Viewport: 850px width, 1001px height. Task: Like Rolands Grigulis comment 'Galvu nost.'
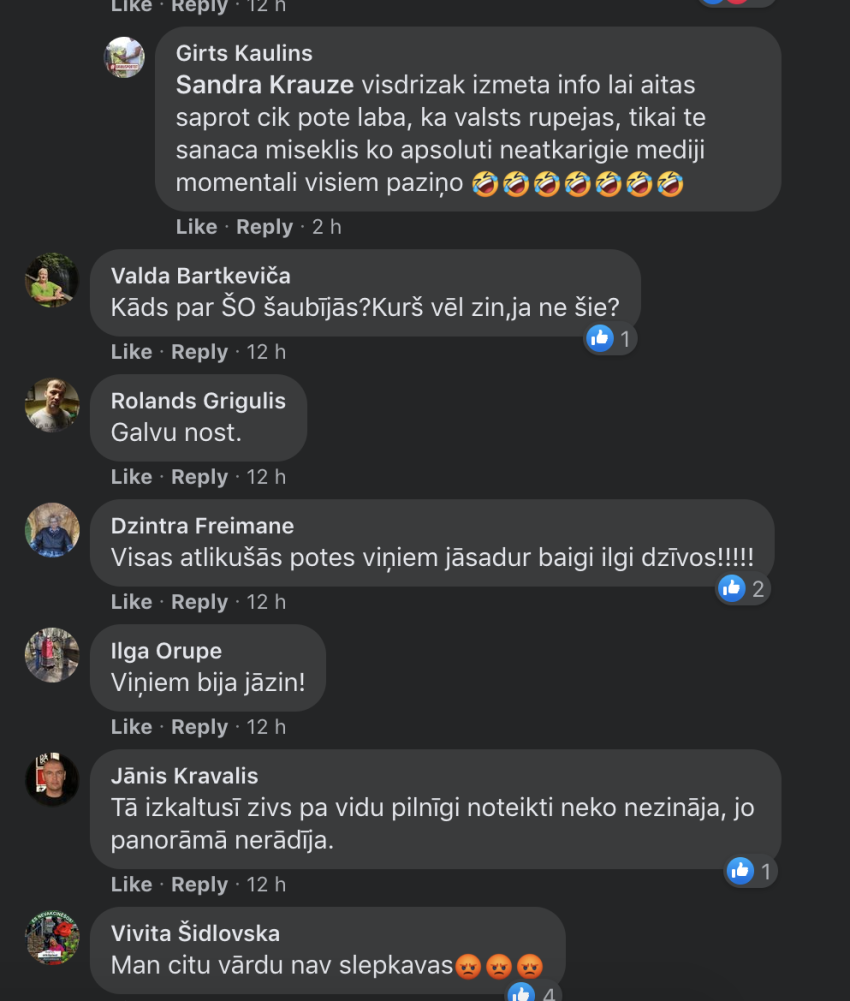tap(132, 477)
